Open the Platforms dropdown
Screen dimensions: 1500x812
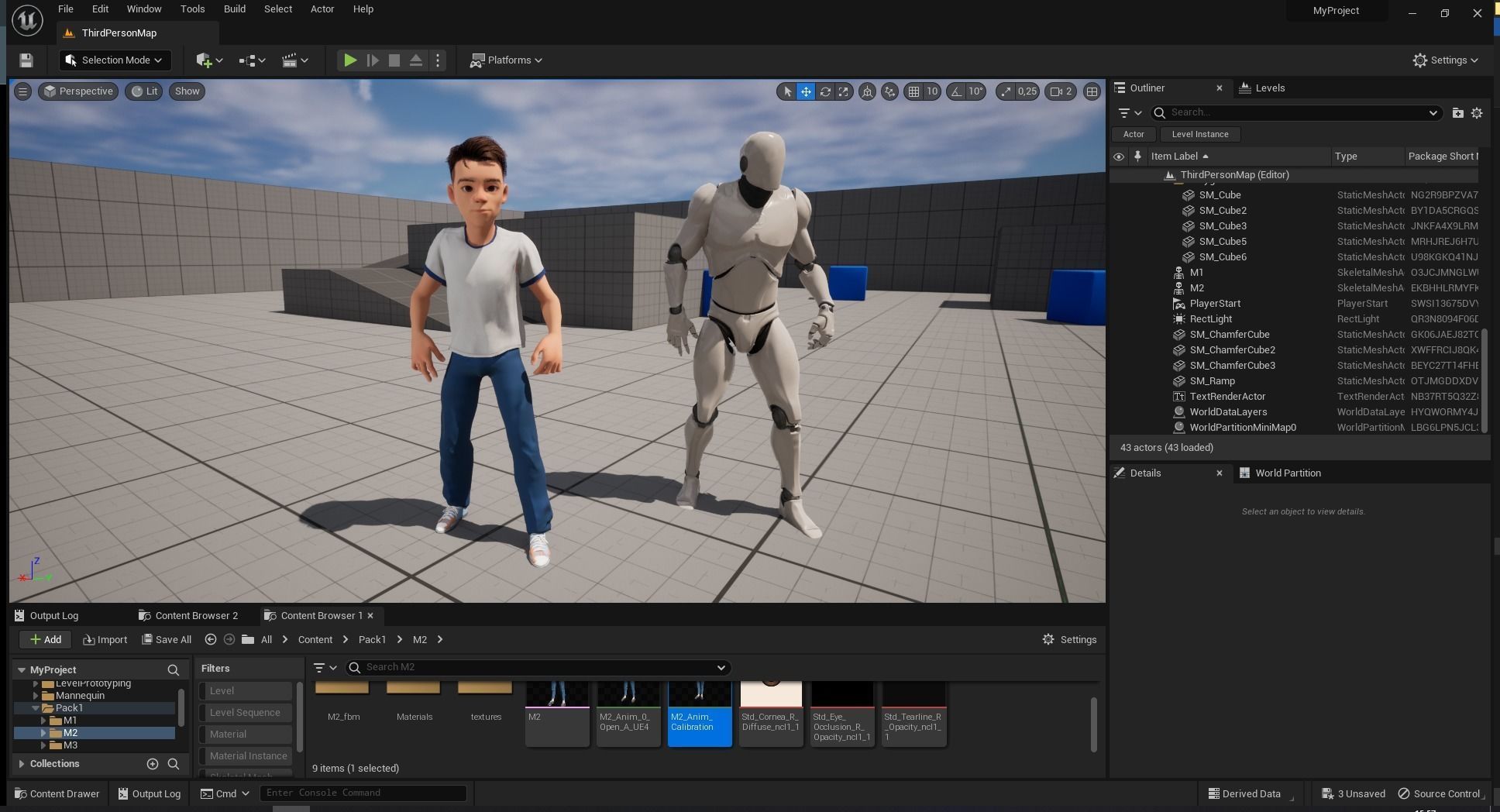[506, 60]
